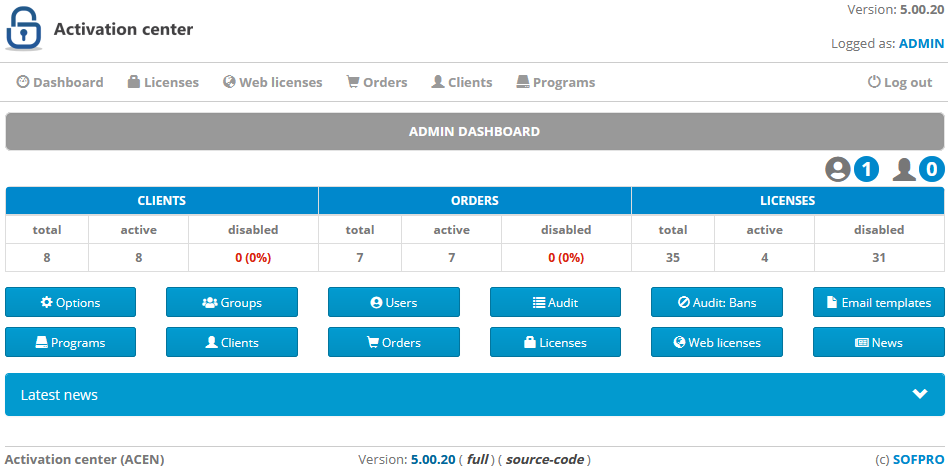Go to Web licenses in top navigation
948x470 pixels.
273,82
